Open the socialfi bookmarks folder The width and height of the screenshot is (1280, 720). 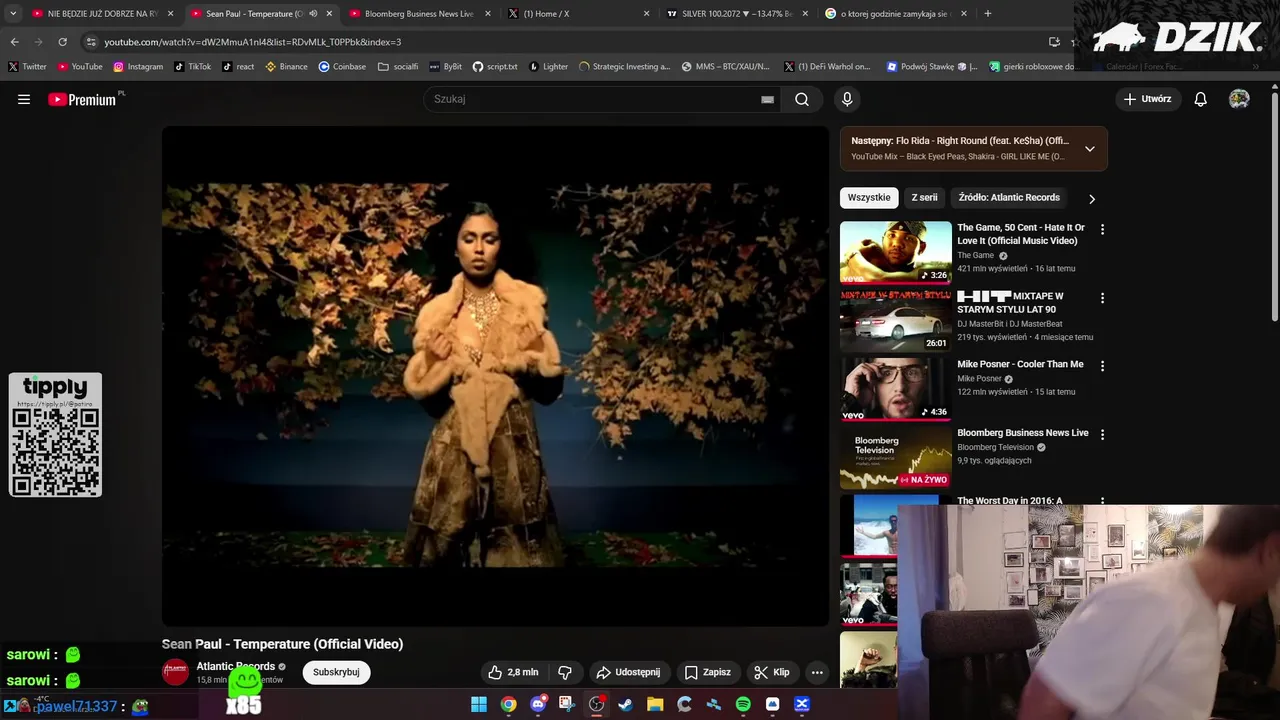pos(398,67)
